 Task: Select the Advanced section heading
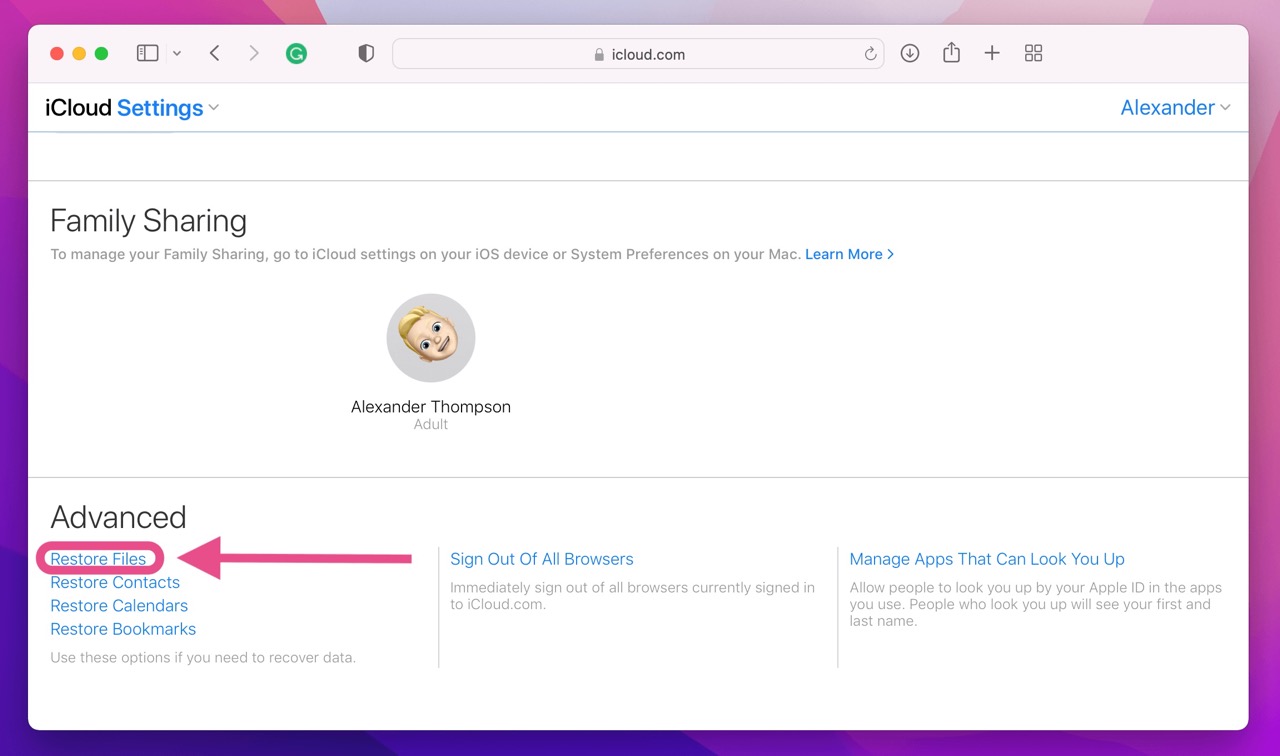118,517
